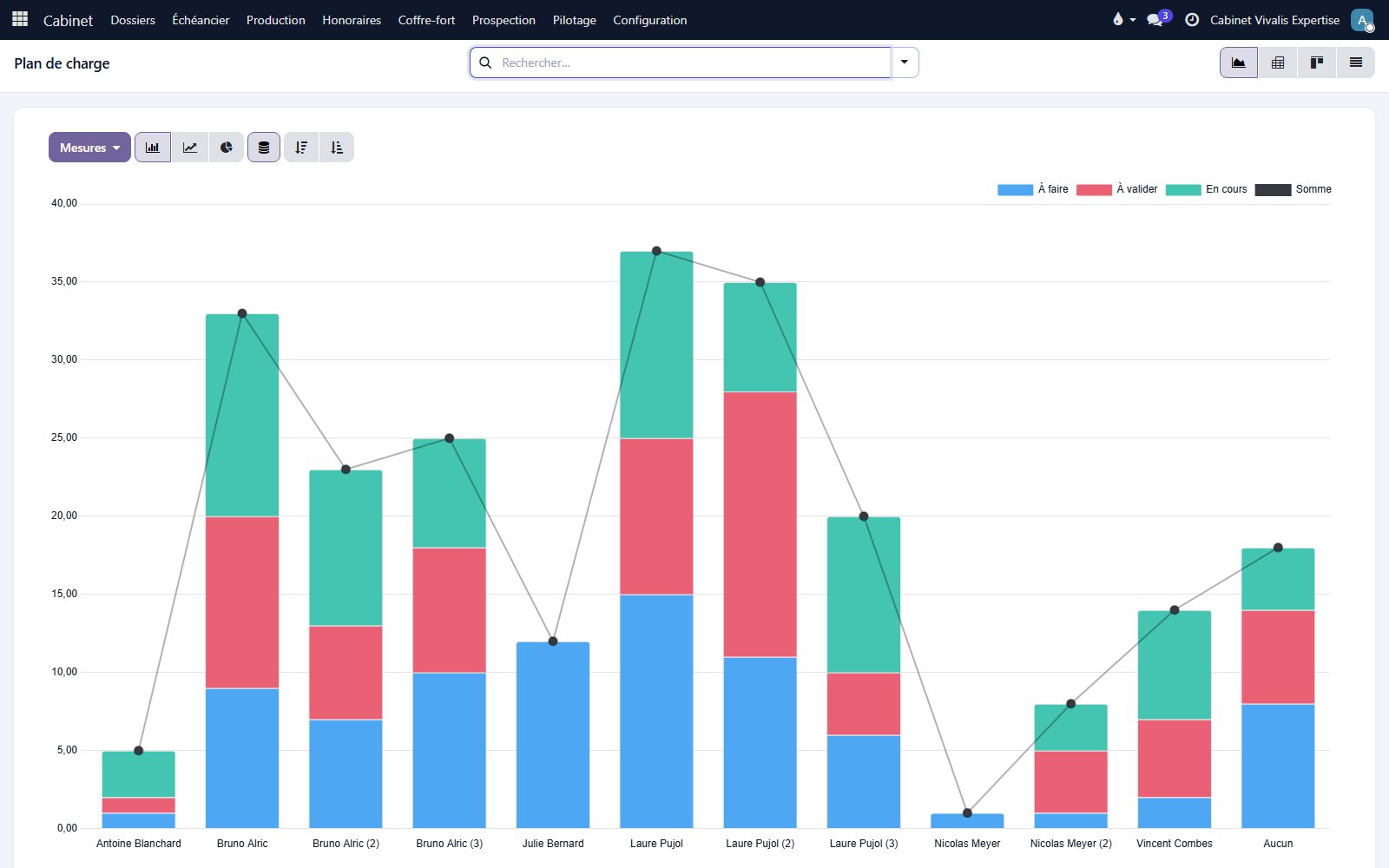Switch to the kanban view icon
Image resolution: width=1389 pixels, height=868 pixels.
1317,62
